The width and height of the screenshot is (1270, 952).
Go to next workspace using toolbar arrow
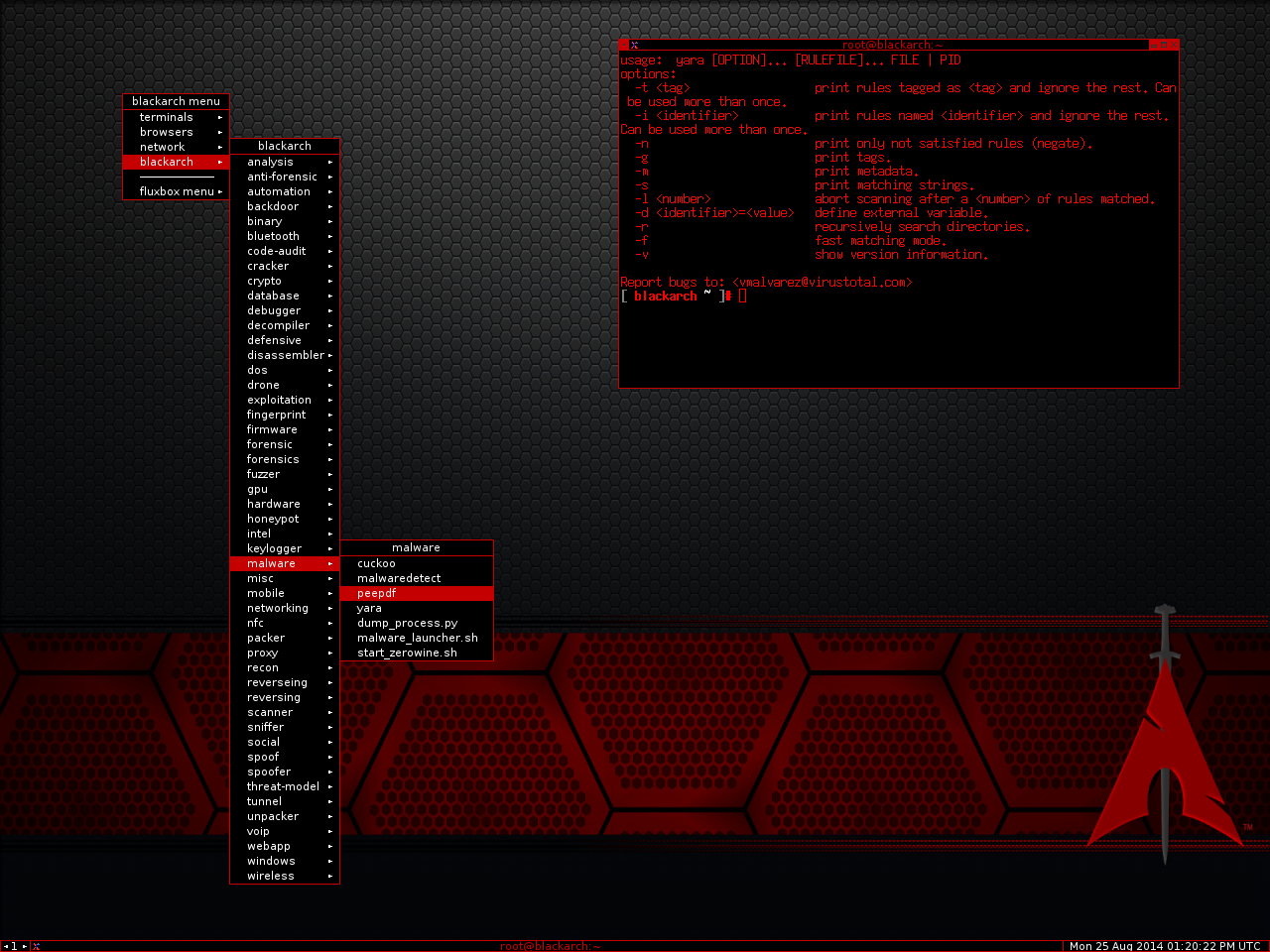tap(25, 946)
